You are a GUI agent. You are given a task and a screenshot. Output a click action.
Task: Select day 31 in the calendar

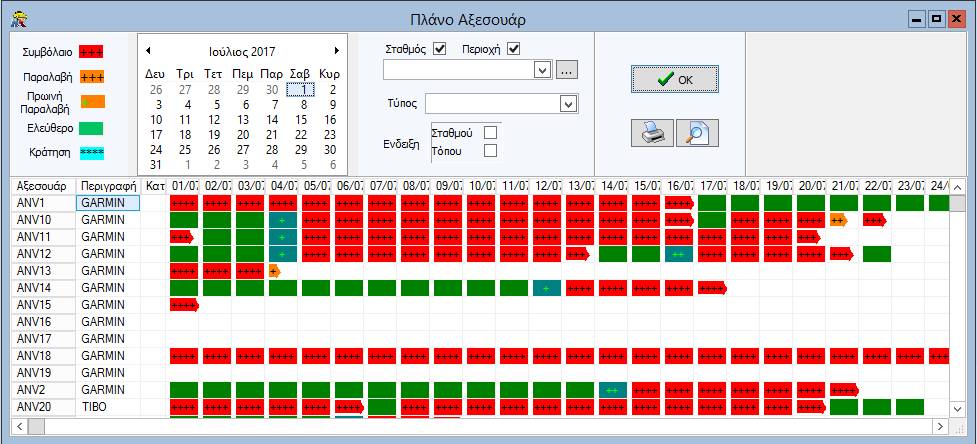click(x=156, y=165)
